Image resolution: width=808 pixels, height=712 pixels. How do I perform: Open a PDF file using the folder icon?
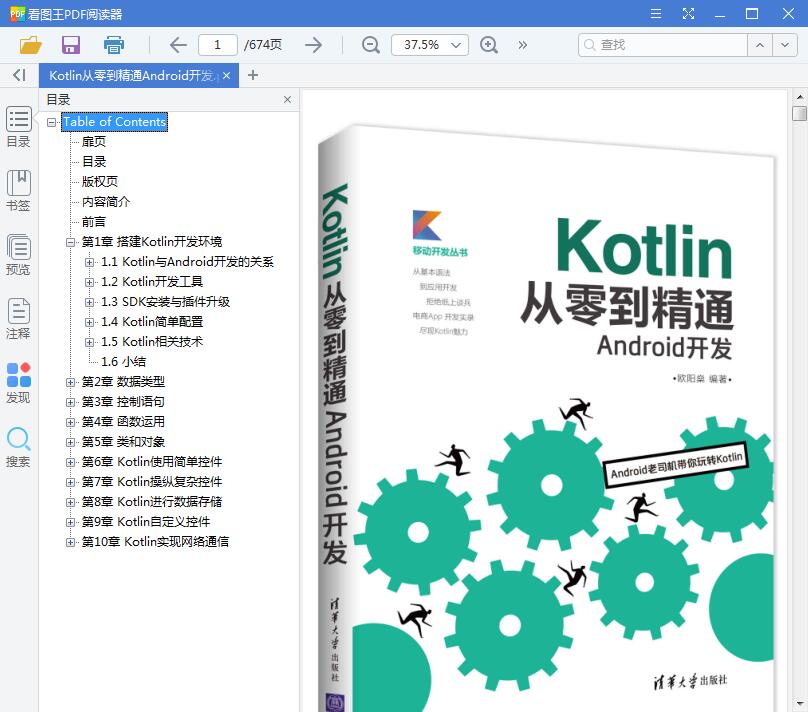click(29, 45)
